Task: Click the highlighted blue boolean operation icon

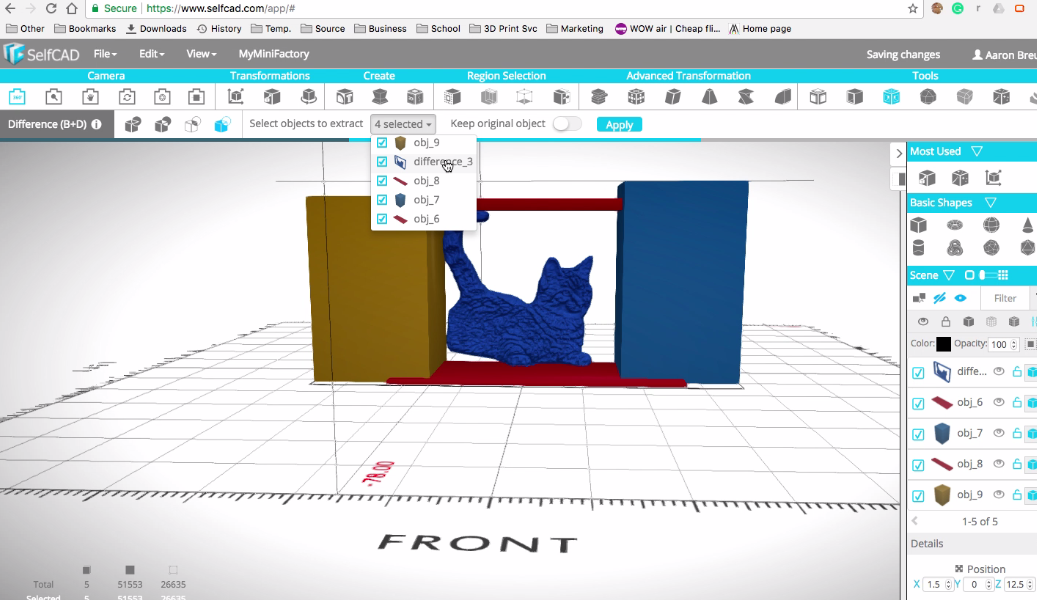Action: pos(222,124)
